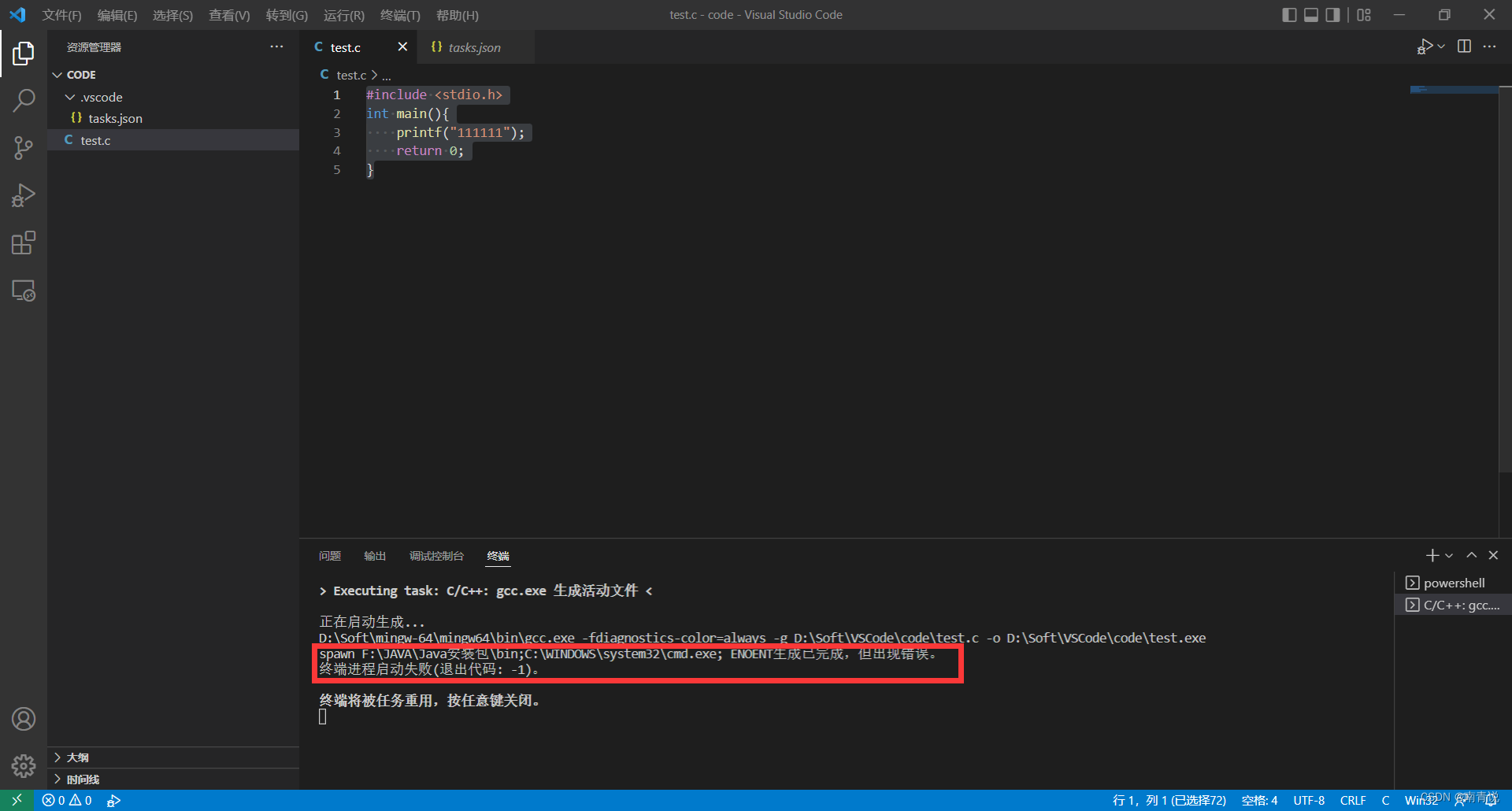Select the Remote Explorer icon

point(24,291)
